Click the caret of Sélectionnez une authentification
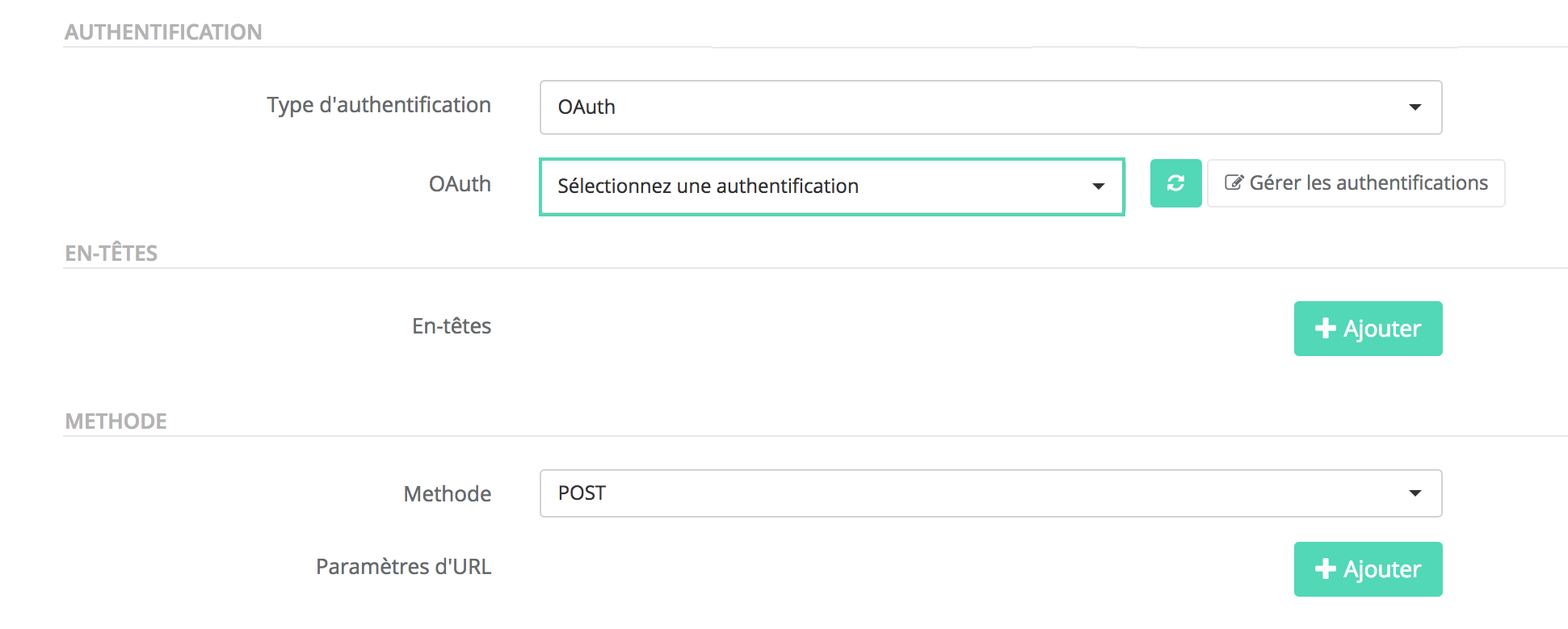The width and height of the screenshot is (1568, 629). point(1098,187)
